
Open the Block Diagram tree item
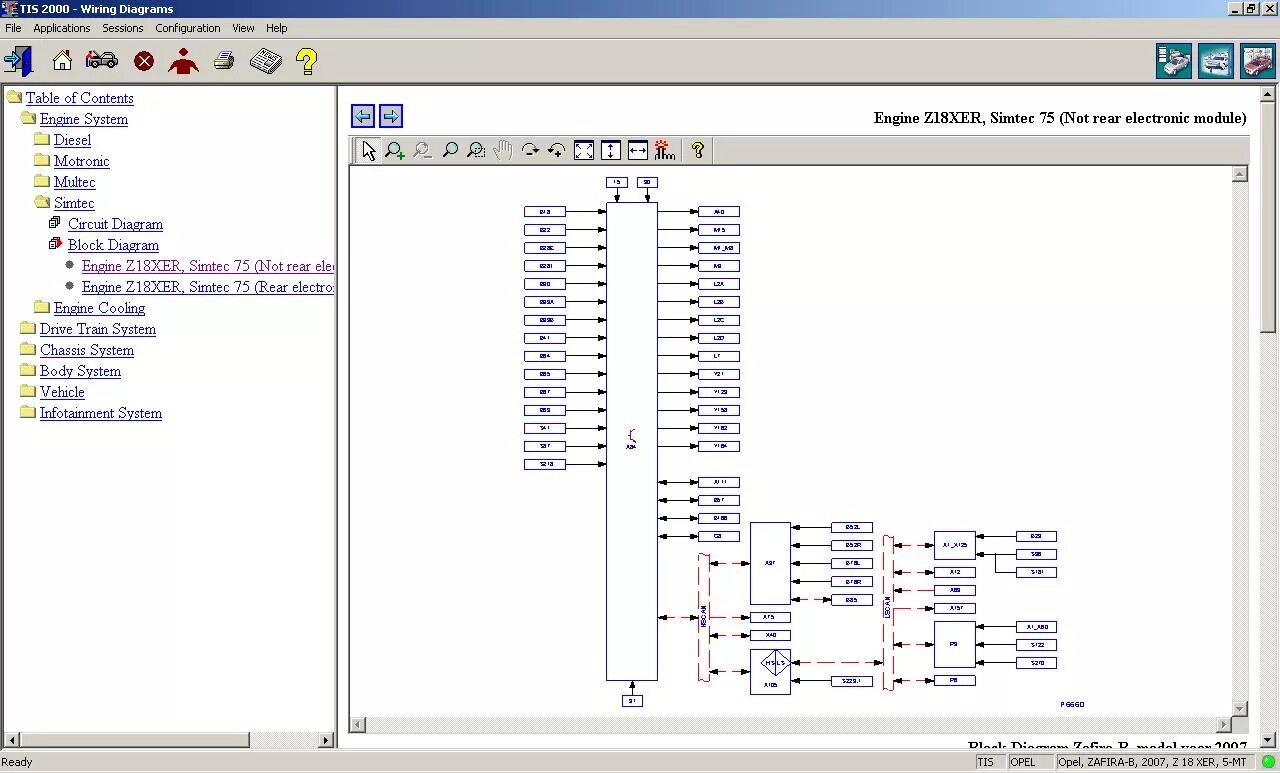pyautogui.click(x=113, y=245)
